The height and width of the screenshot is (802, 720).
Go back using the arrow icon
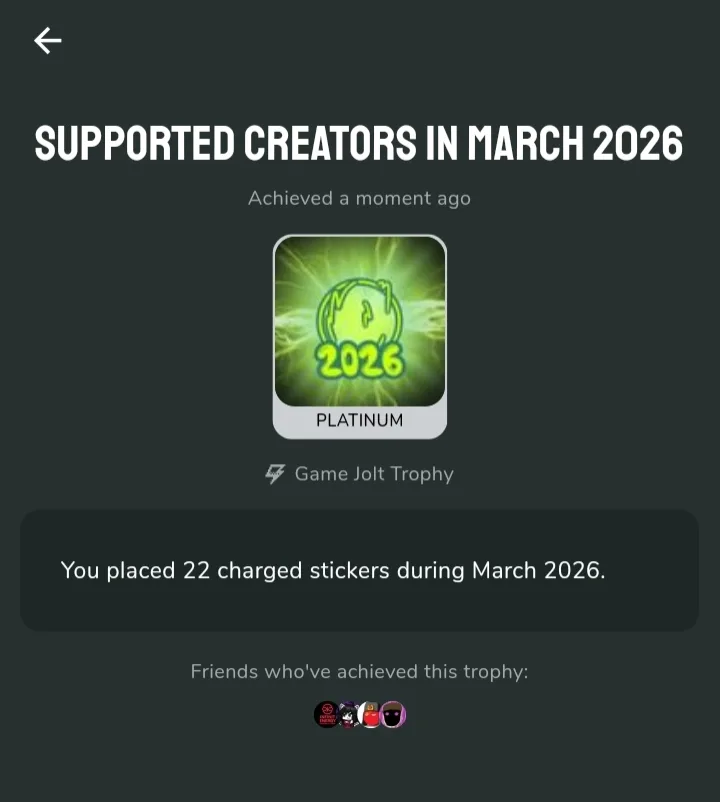point(48,40)
